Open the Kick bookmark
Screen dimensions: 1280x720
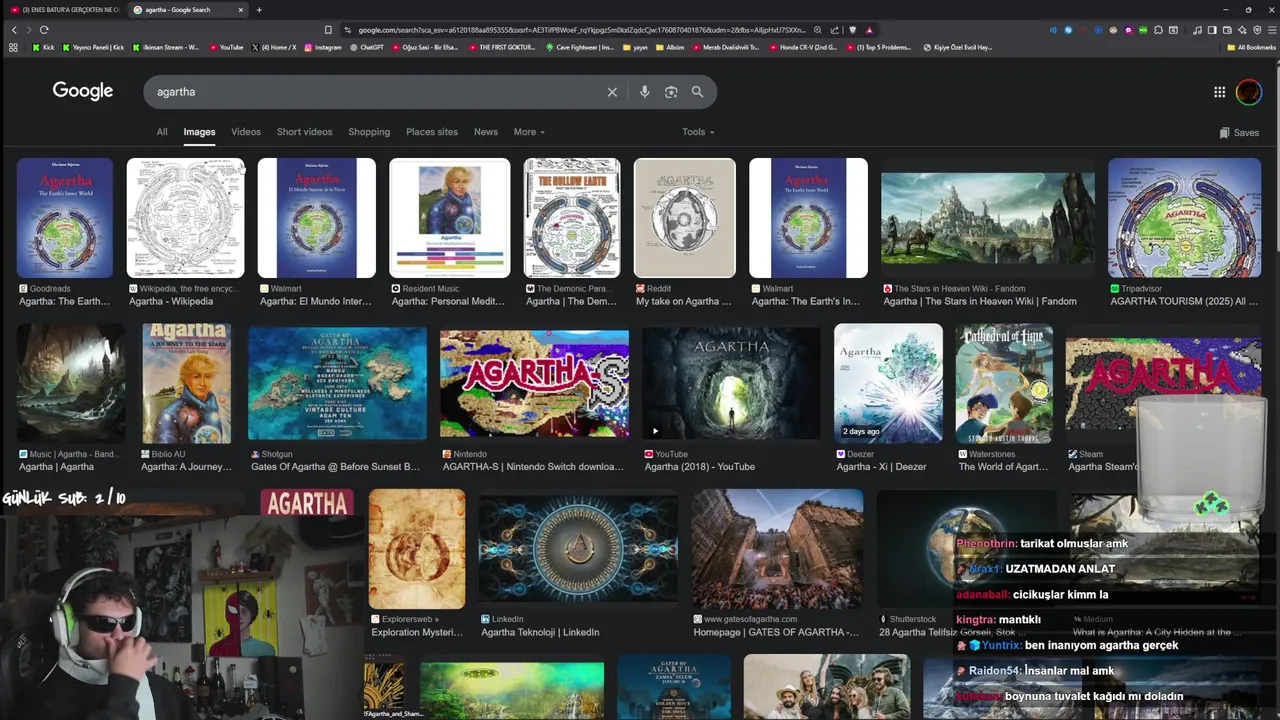(43, 47)
